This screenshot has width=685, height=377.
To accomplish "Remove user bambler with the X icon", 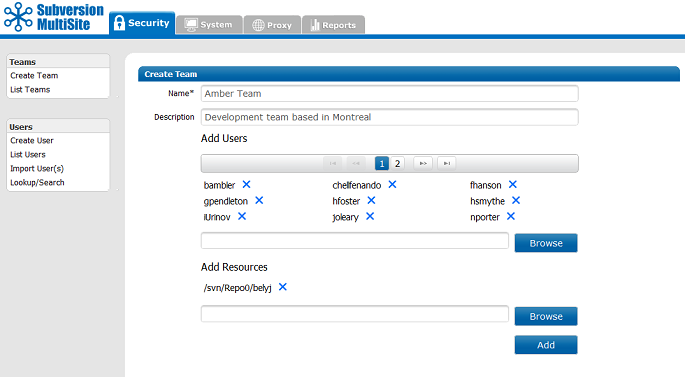I will (246, 184).
